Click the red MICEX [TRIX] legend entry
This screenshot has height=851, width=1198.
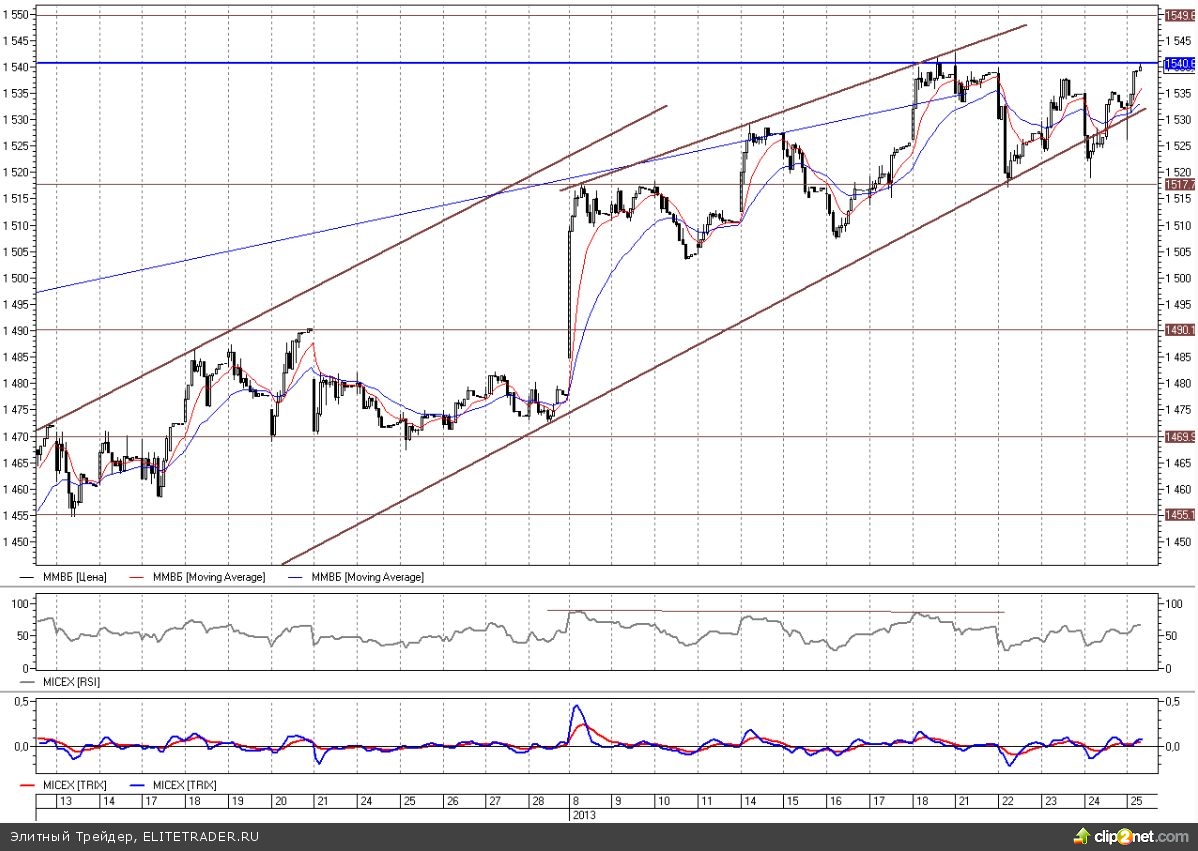(x=71, y=785)
